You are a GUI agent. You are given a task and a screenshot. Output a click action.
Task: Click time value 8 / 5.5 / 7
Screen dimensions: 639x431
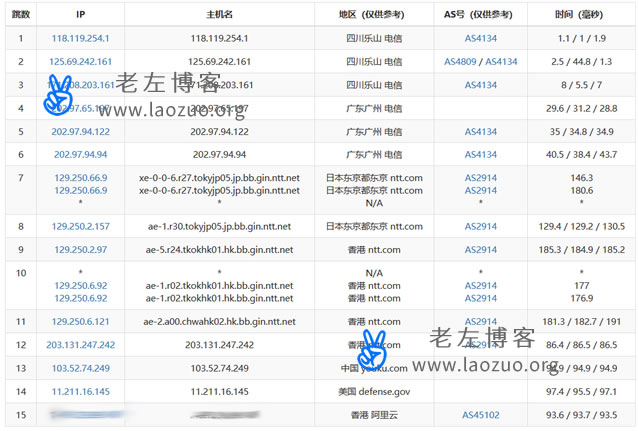coord(582,85)
